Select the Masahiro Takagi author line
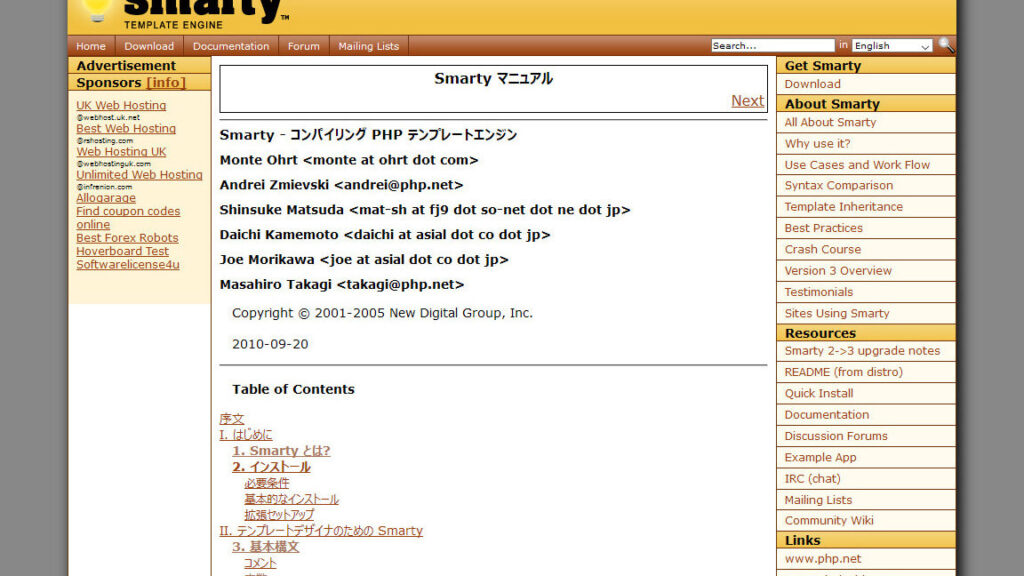The height and width of the screenshot is (576, 1024). point(342,285)
